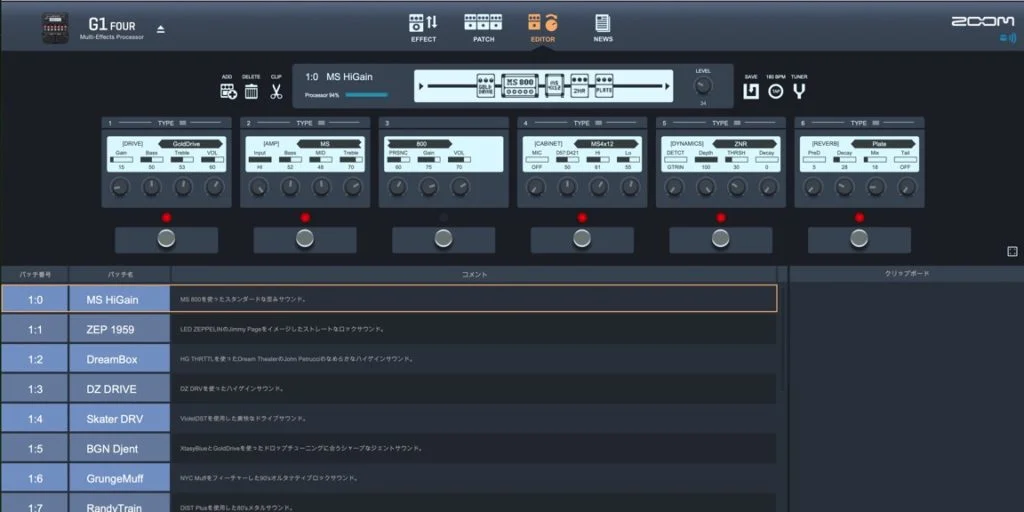Image resolution: width=1024 pixels, height=512 pixels.
Task: Toggle the MS amp footswitch
Action: pyautogui.click(x=305, y=239)
